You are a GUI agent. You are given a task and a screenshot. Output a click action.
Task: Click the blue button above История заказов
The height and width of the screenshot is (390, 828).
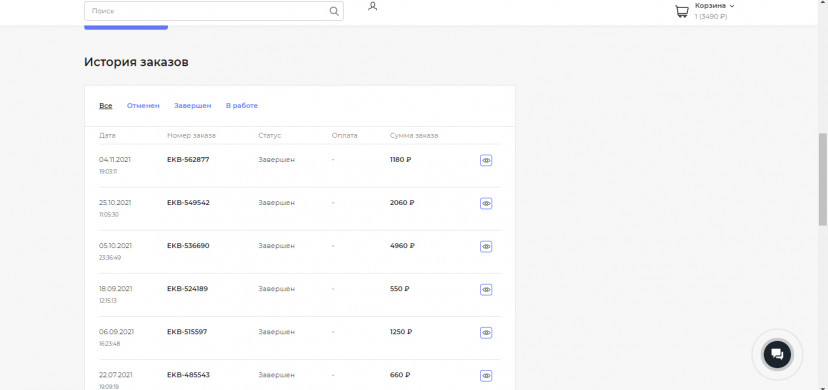tap(126, 27)
